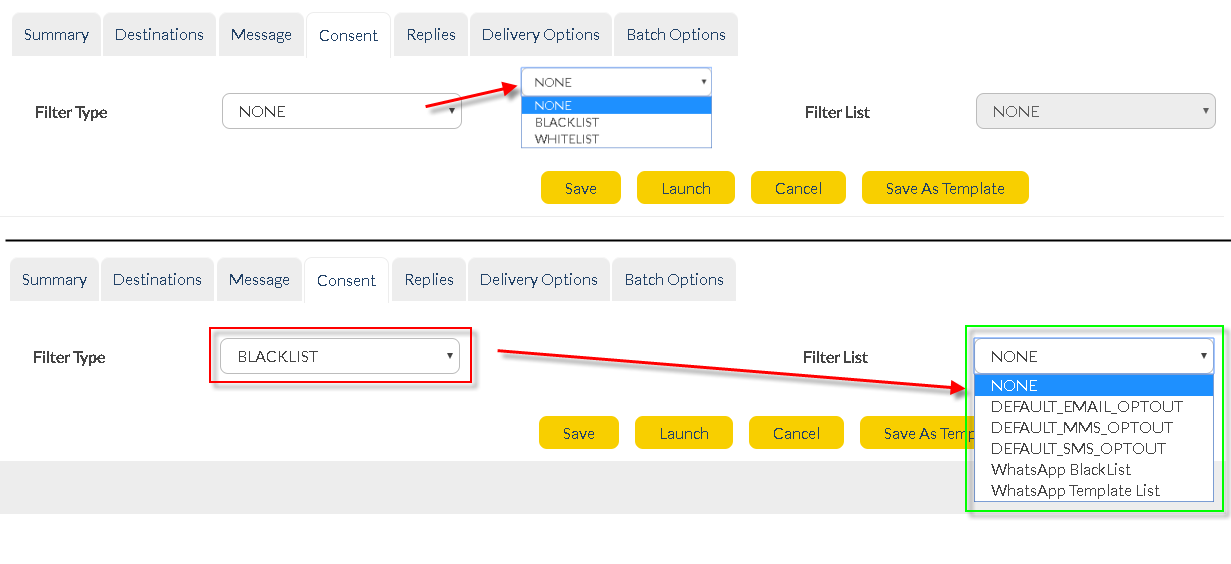The image size is (1231, 564).
Task: Go to the Message tab in the lower panel
Action: point(259,280)
